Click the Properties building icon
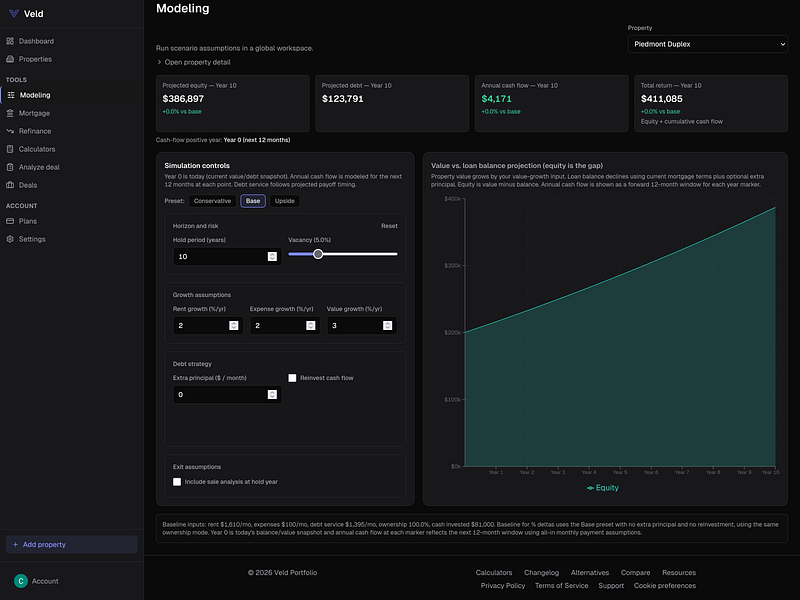 point(10,59)
